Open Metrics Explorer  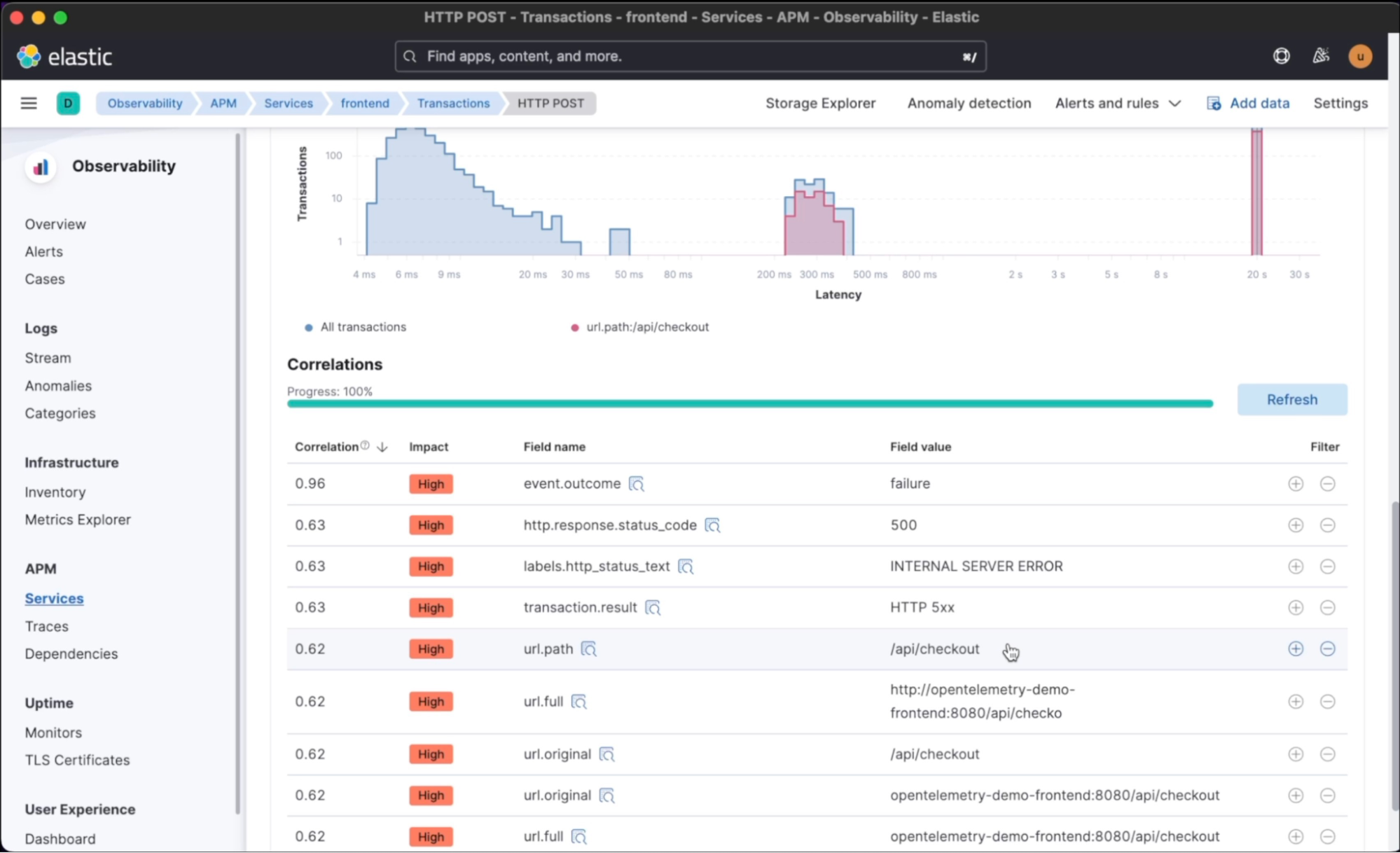point(78,520)
